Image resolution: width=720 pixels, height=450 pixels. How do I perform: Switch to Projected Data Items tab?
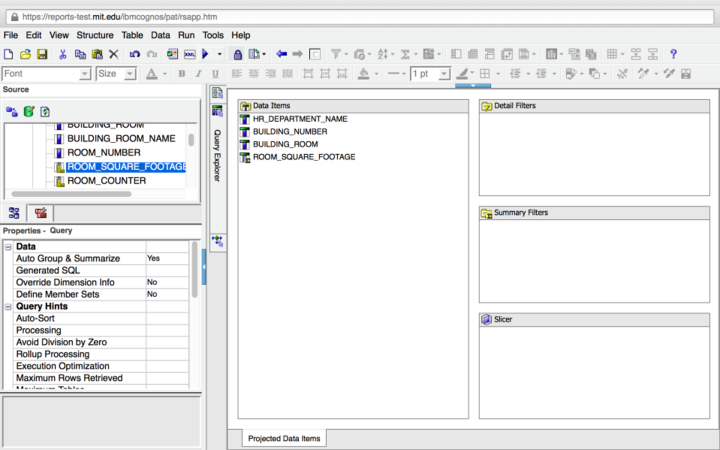284,438
